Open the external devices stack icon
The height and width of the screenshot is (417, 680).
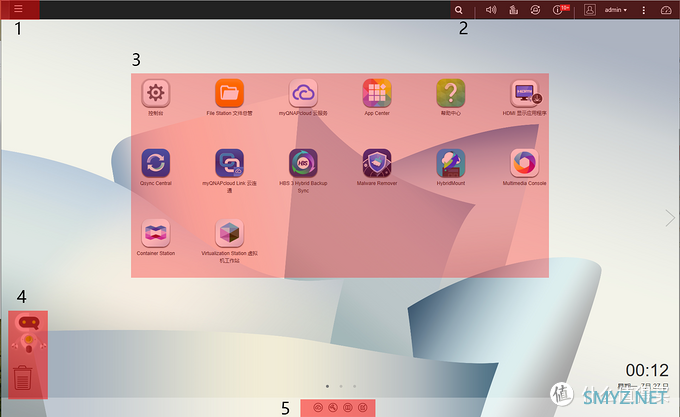(x=513, y=10)
